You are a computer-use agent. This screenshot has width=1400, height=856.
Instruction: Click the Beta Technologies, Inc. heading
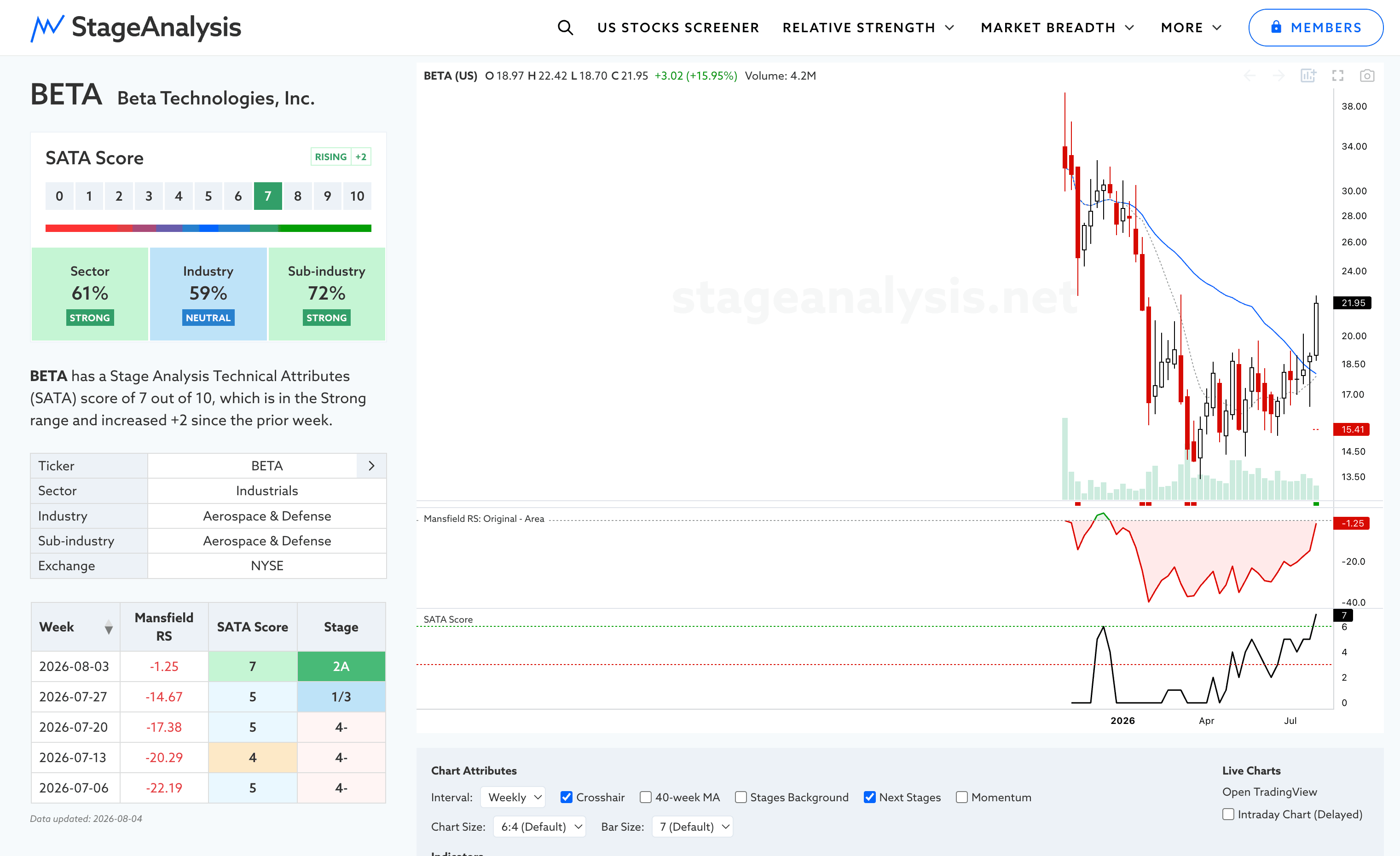[216, 98]
